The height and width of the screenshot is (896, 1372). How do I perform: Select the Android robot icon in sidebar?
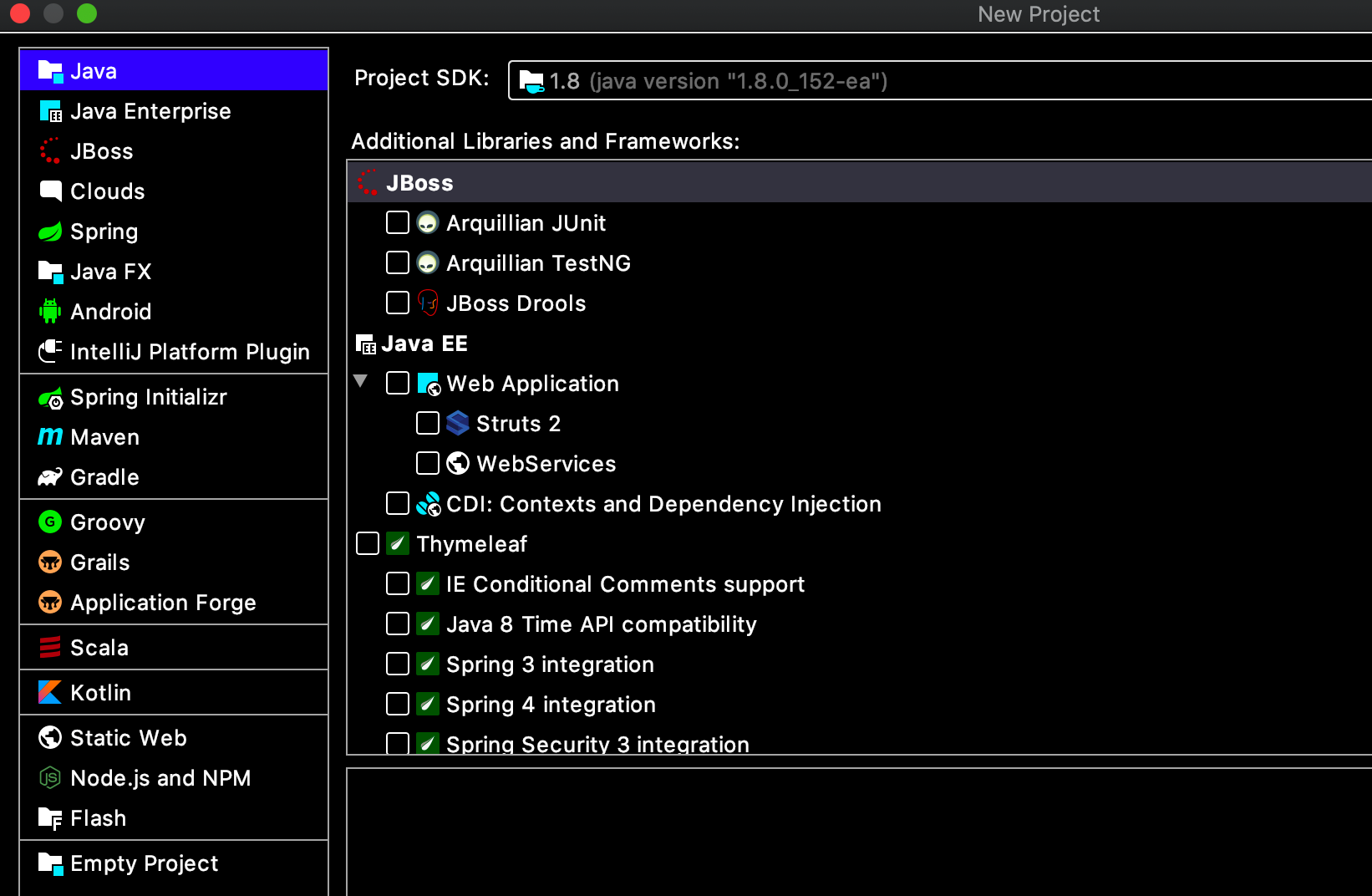(50, 312)
